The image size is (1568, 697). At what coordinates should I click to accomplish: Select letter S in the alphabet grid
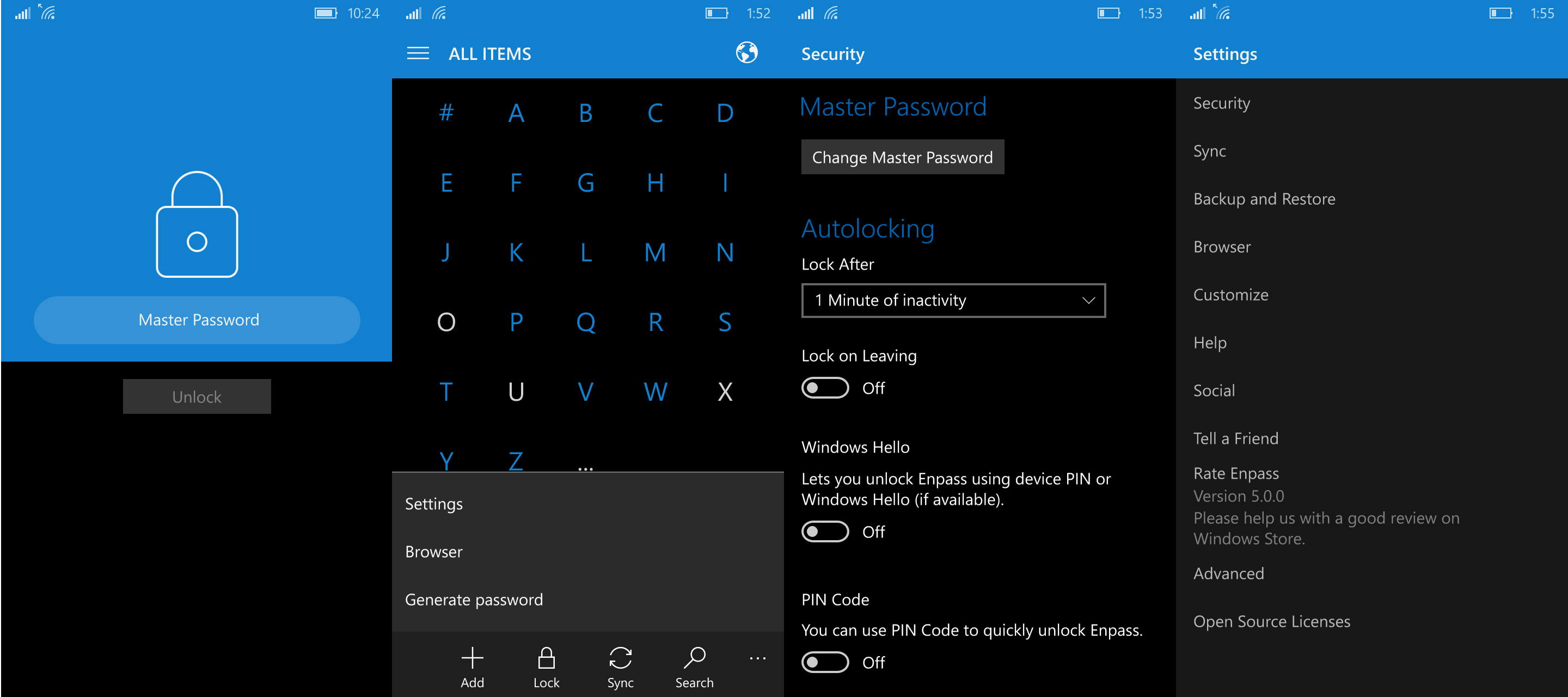click(724, 321)
